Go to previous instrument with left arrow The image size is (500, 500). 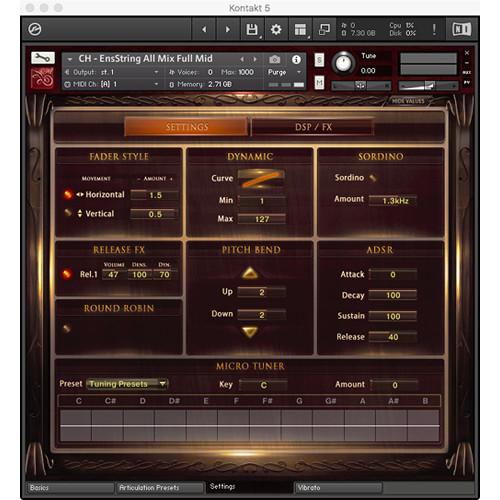204,30
